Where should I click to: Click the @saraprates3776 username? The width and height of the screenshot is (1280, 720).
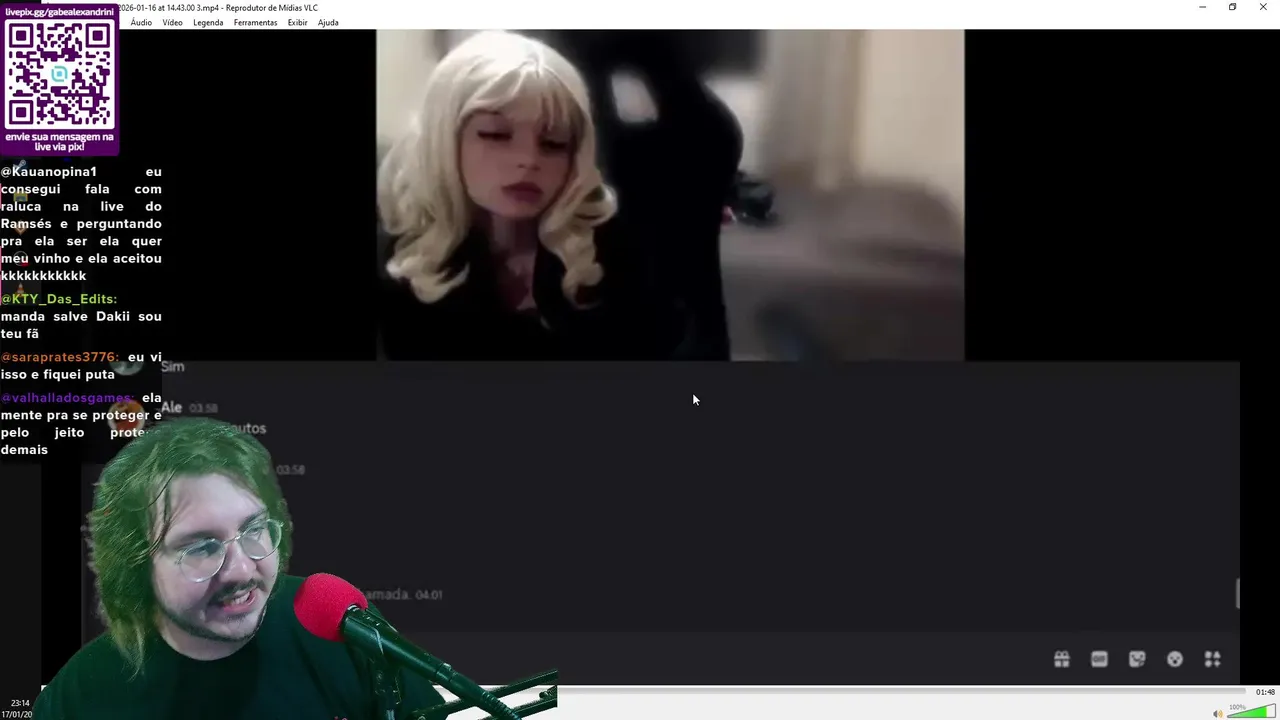(60, 357)
